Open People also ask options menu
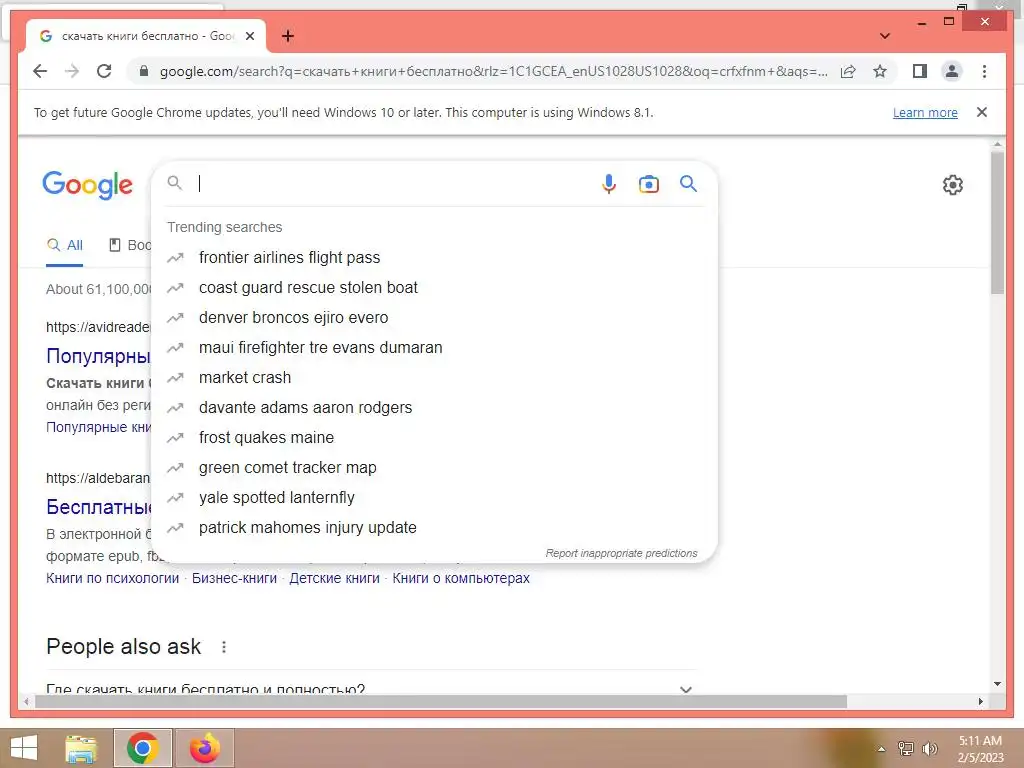This screenshot has width=1024, height=768. [224, 647]
